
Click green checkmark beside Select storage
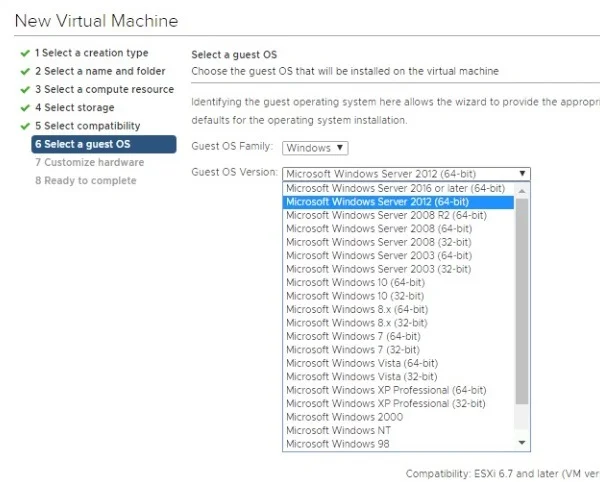(x=25, y=108)
